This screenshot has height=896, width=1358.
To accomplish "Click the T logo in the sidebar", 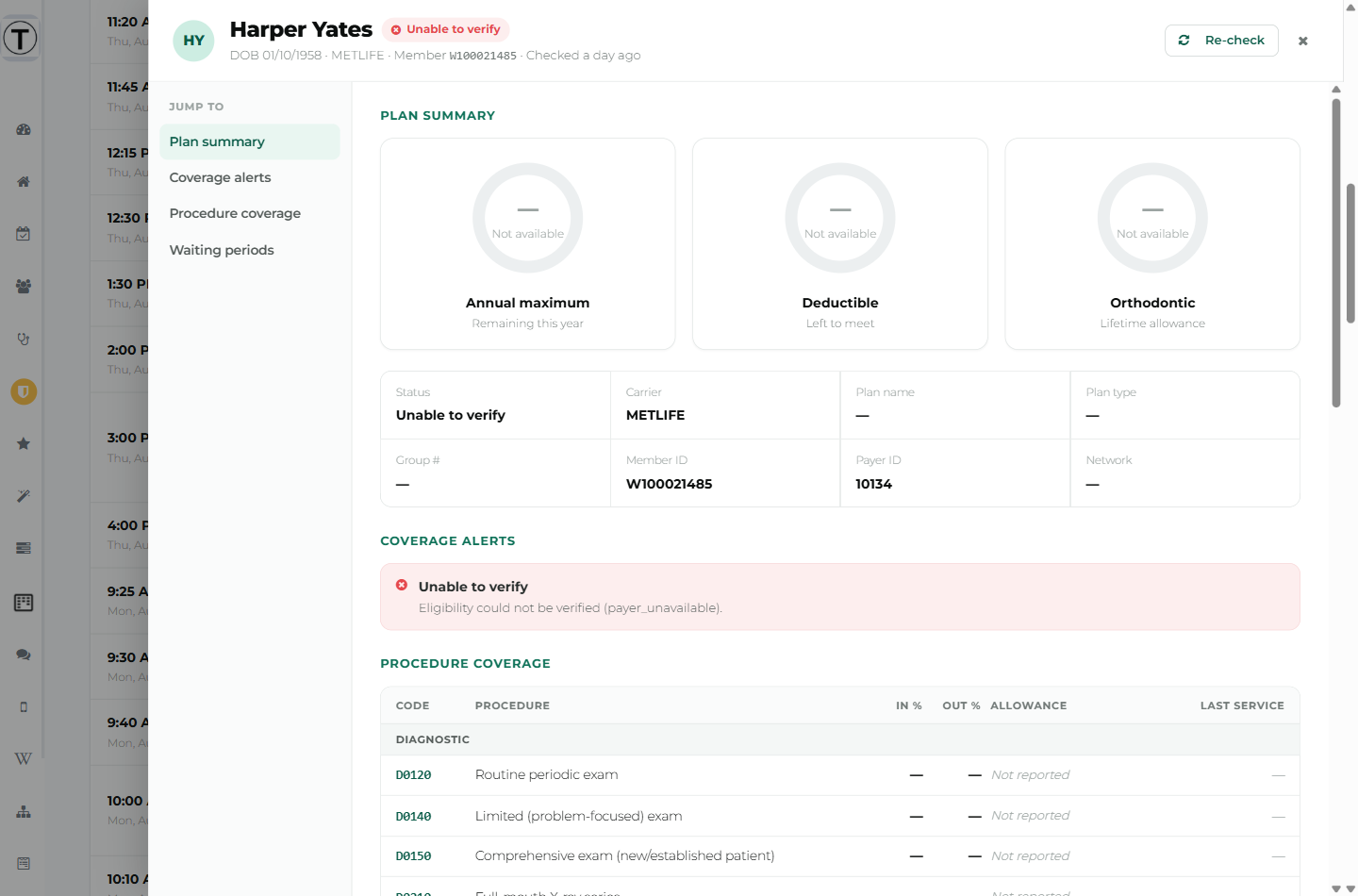I will 20,39.
